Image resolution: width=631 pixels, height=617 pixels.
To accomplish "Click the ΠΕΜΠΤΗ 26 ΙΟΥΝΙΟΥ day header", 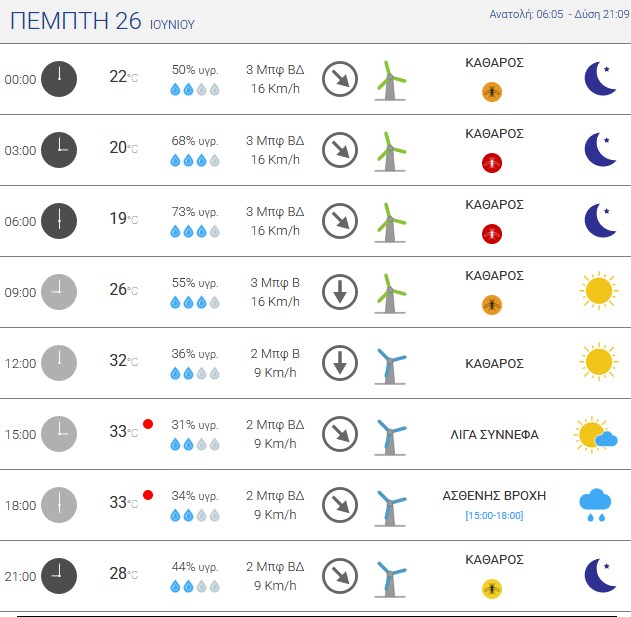I will (102, 21).
